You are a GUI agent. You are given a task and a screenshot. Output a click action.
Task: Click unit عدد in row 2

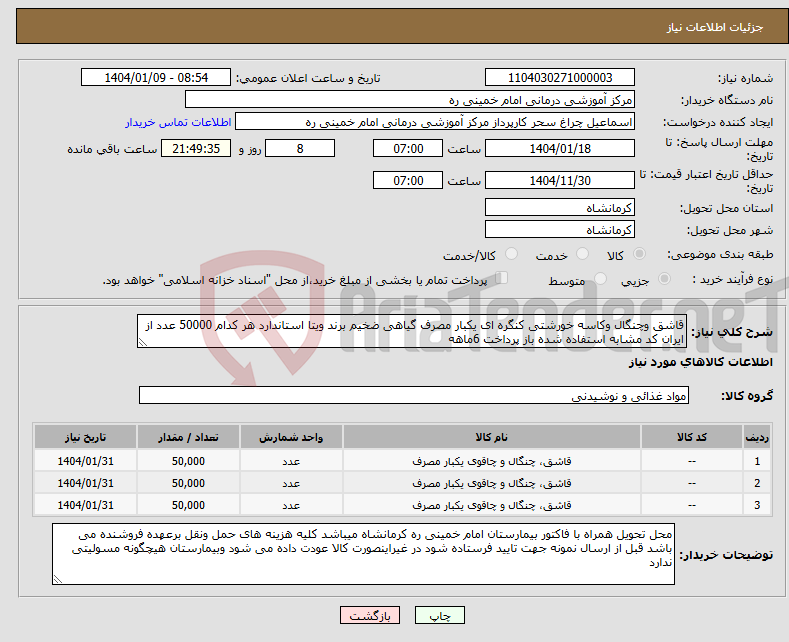[291, 484]
